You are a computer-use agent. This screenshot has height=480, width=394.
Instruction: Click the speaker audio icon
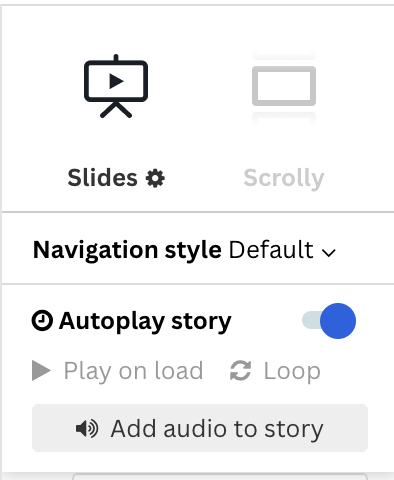coord(87,429)
